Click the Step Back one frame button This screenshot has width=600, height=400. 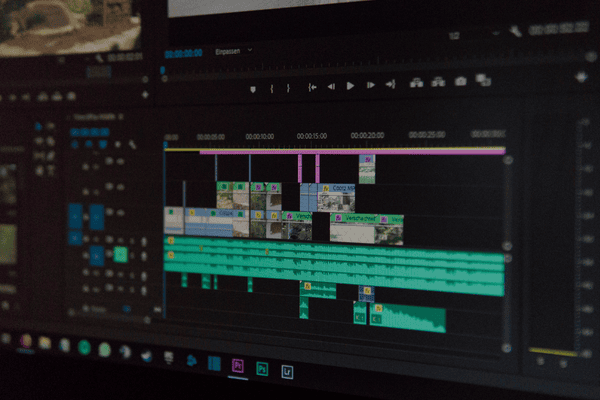point(332,86)
